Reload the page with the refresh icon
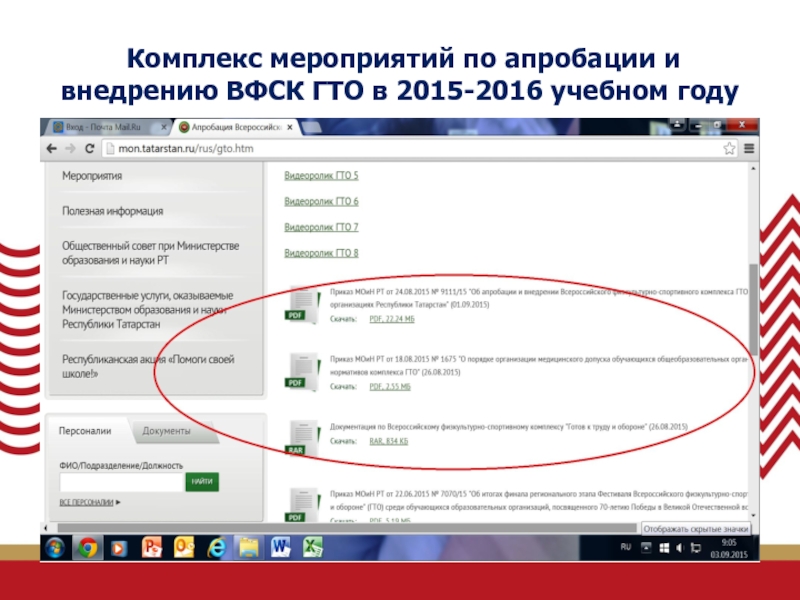 tap(89, 148)
